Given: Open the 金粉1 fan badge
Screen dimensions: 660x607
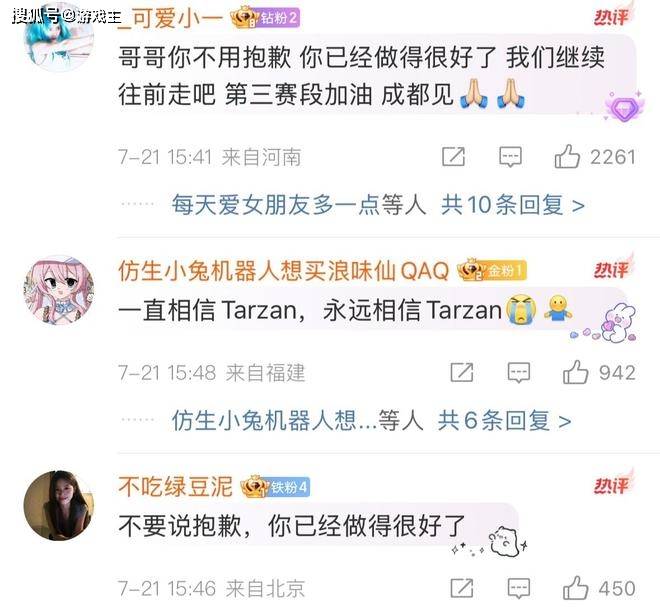Looking at the screenshot, I should coord(492,270).
